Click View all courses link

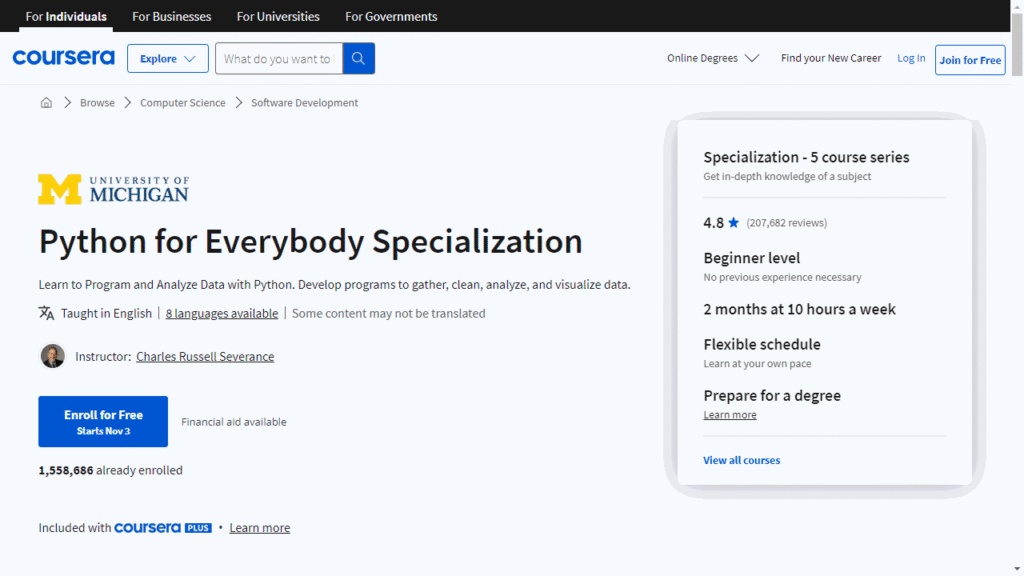point(741,460)
